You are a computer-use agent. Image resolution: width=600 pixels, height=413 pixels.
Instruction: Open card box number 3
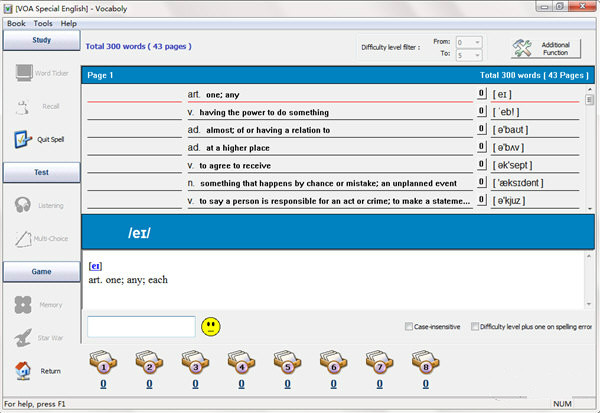[x=196, y=362]
